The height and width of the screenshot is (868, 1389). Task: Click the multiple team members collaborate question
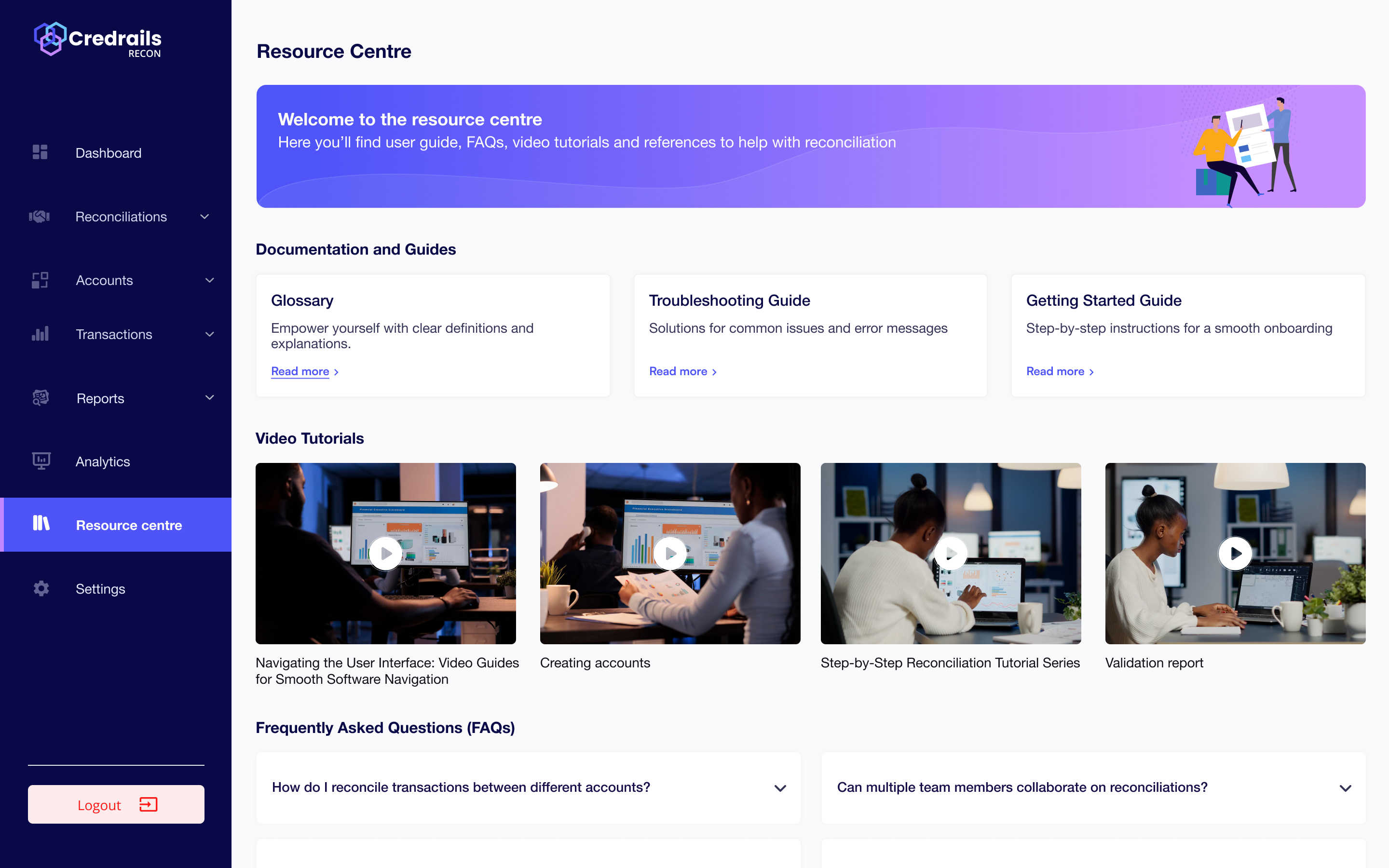point(1022,787)
